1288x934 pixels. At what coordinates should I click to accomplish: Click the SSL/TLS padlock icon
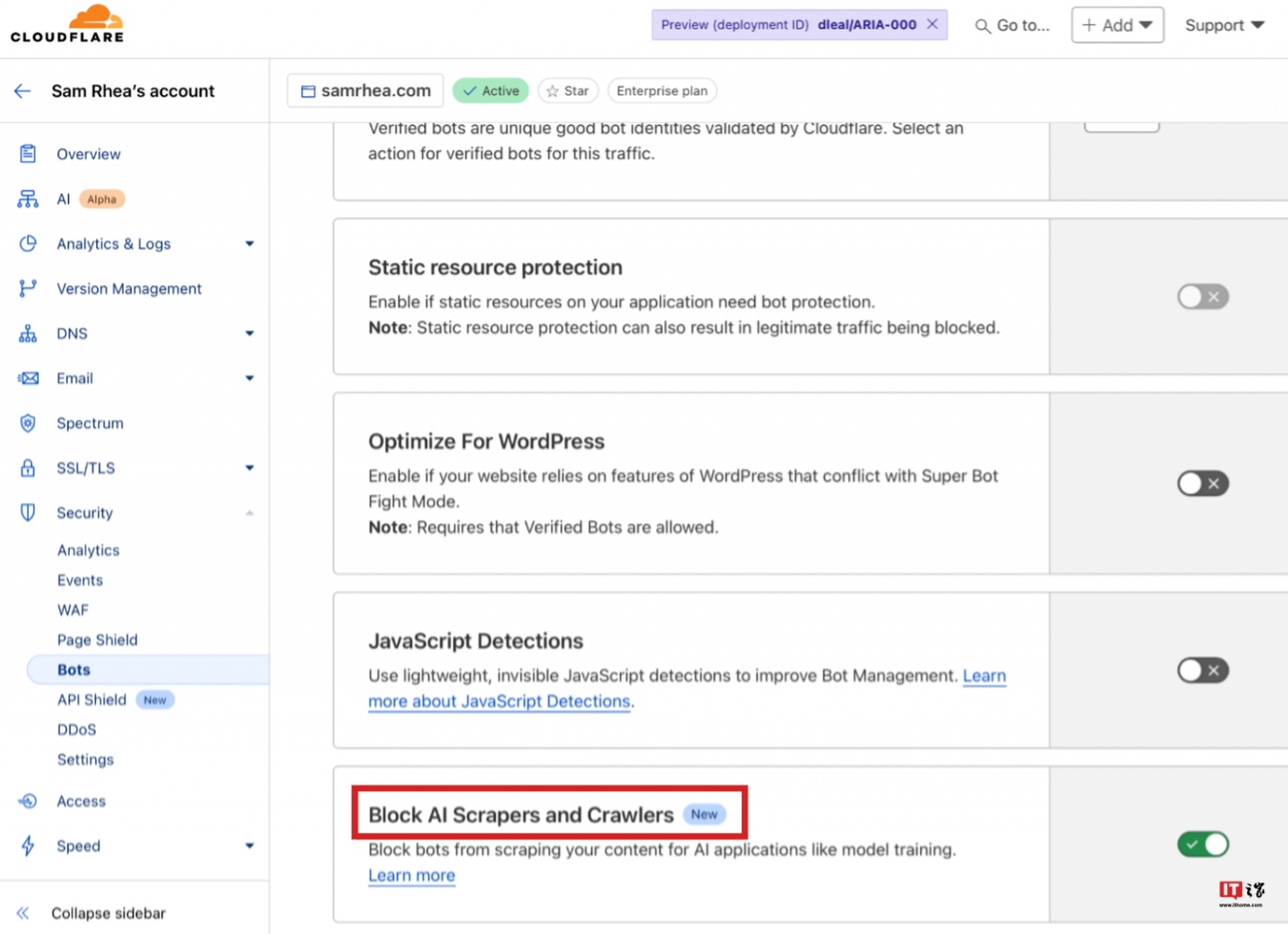[28, 468]
